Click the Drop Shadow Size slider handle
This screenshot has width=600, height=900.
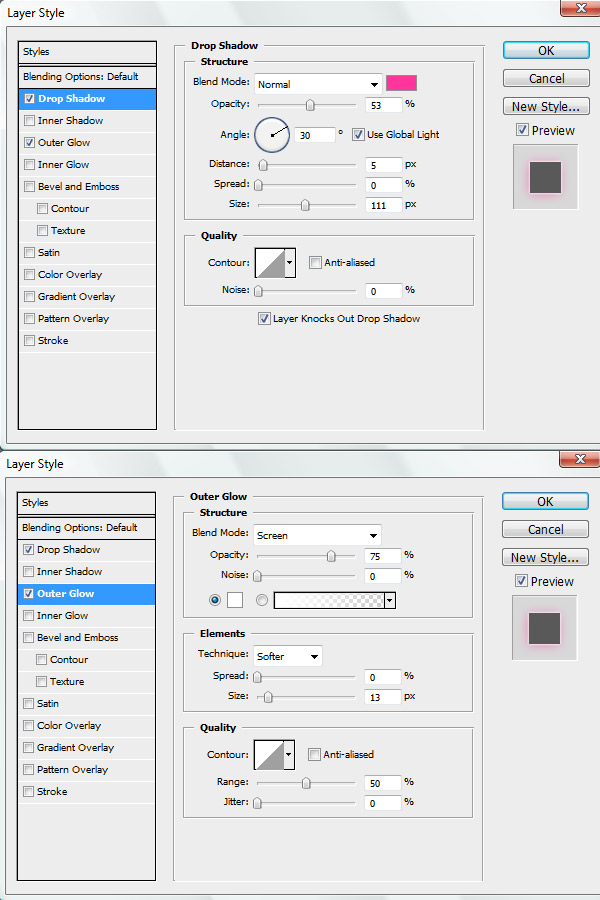tap(305, 205)
